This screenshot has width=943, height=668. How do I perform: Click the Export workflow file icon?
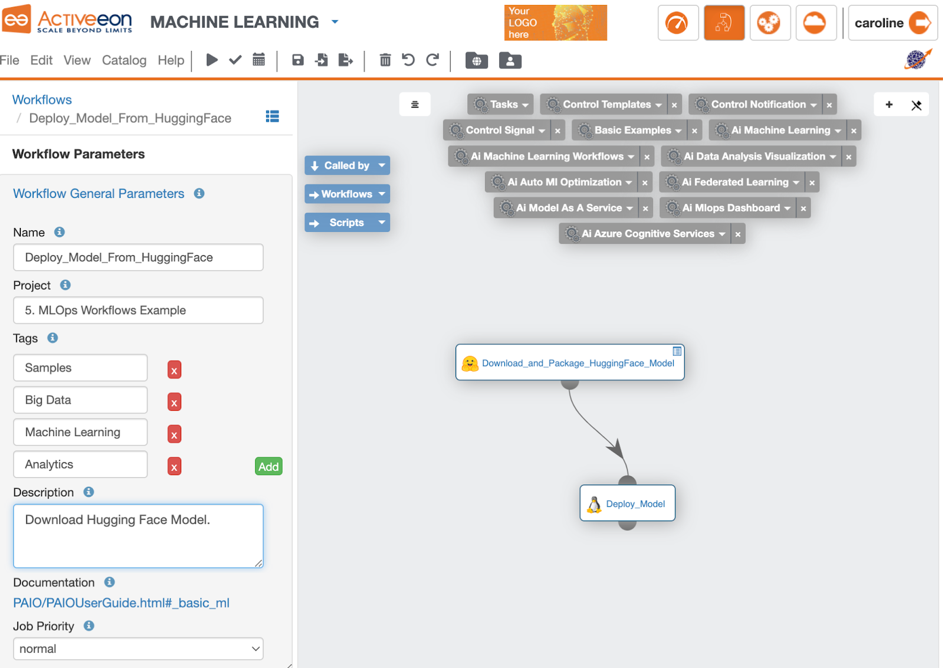point(346,60)
